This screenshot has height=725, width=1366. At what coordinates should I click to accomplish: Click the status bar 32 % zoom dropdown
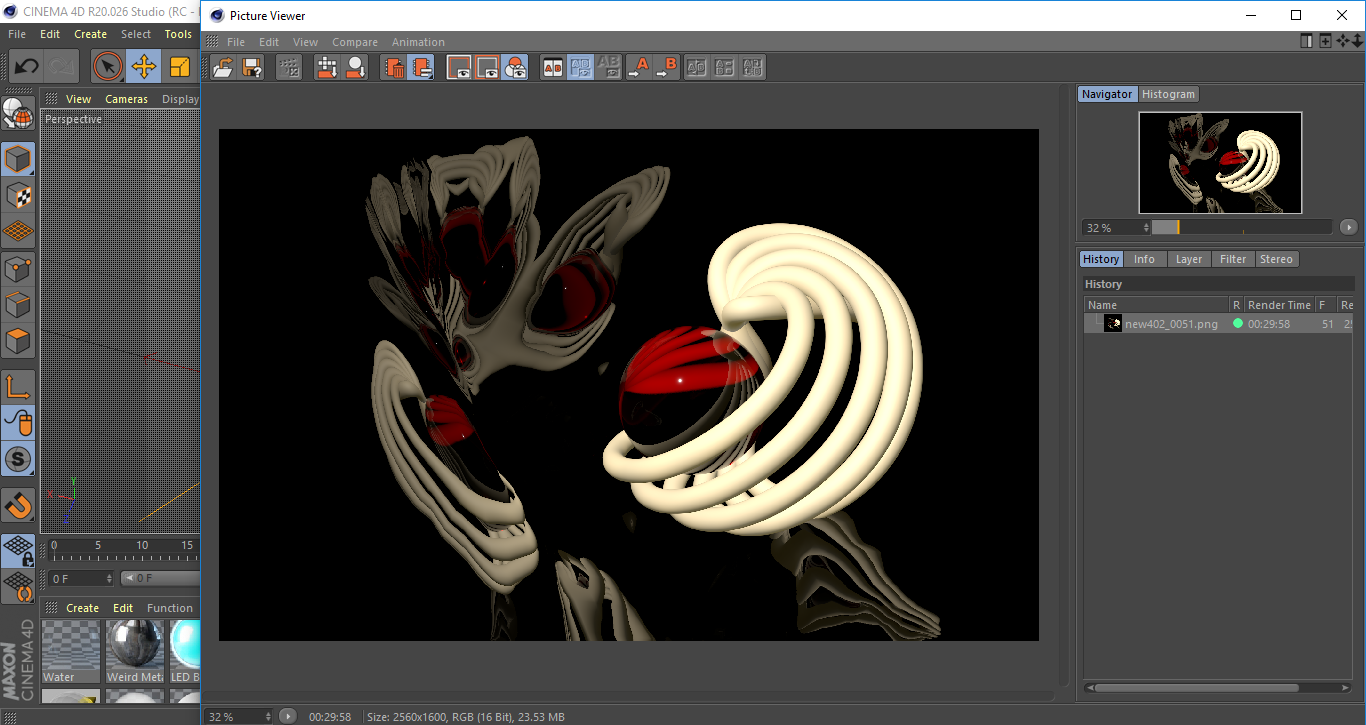[x=239, y=716]
